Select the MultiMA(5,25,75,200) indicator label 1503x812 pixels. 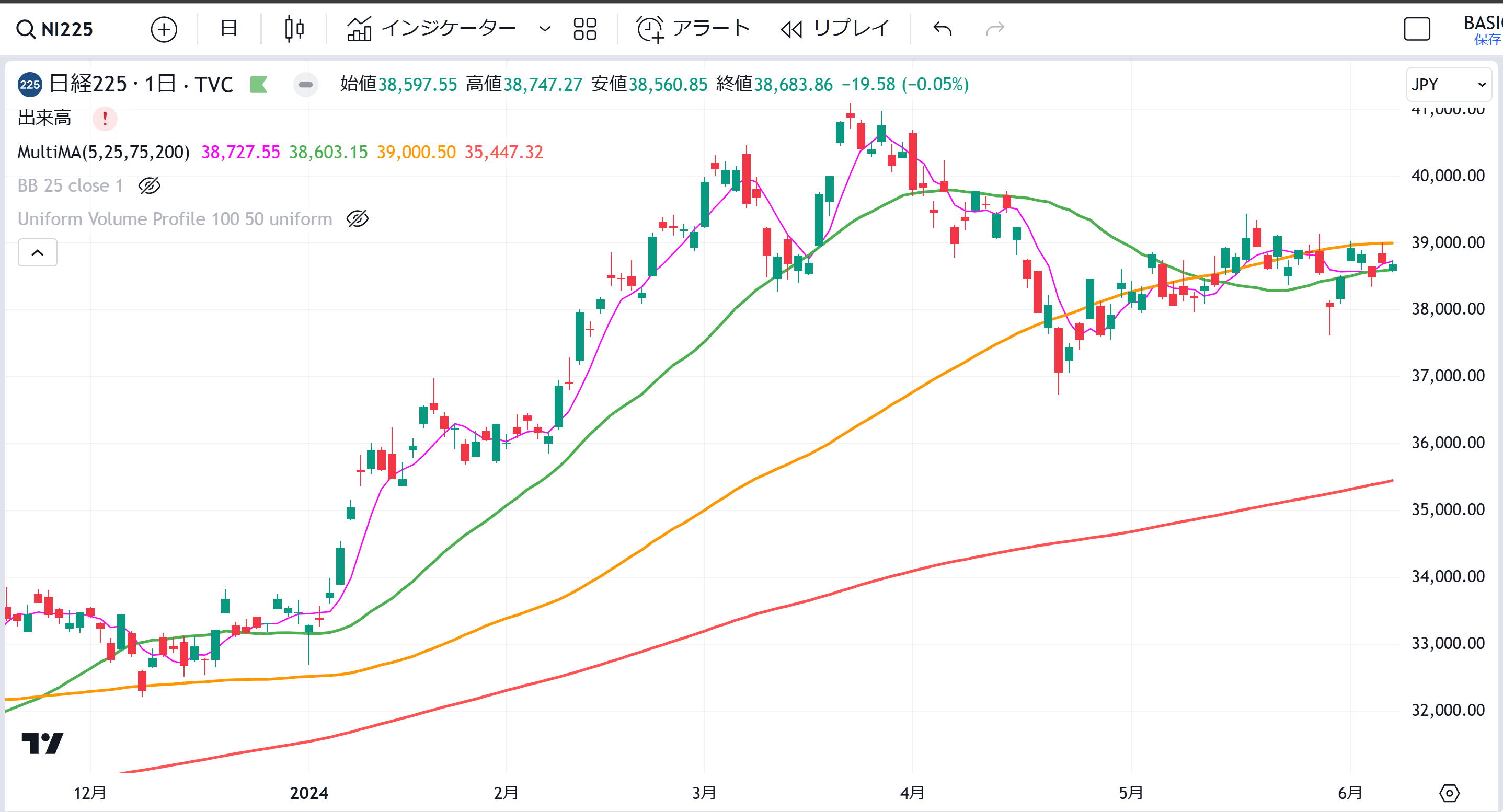[x=104, y=152]
